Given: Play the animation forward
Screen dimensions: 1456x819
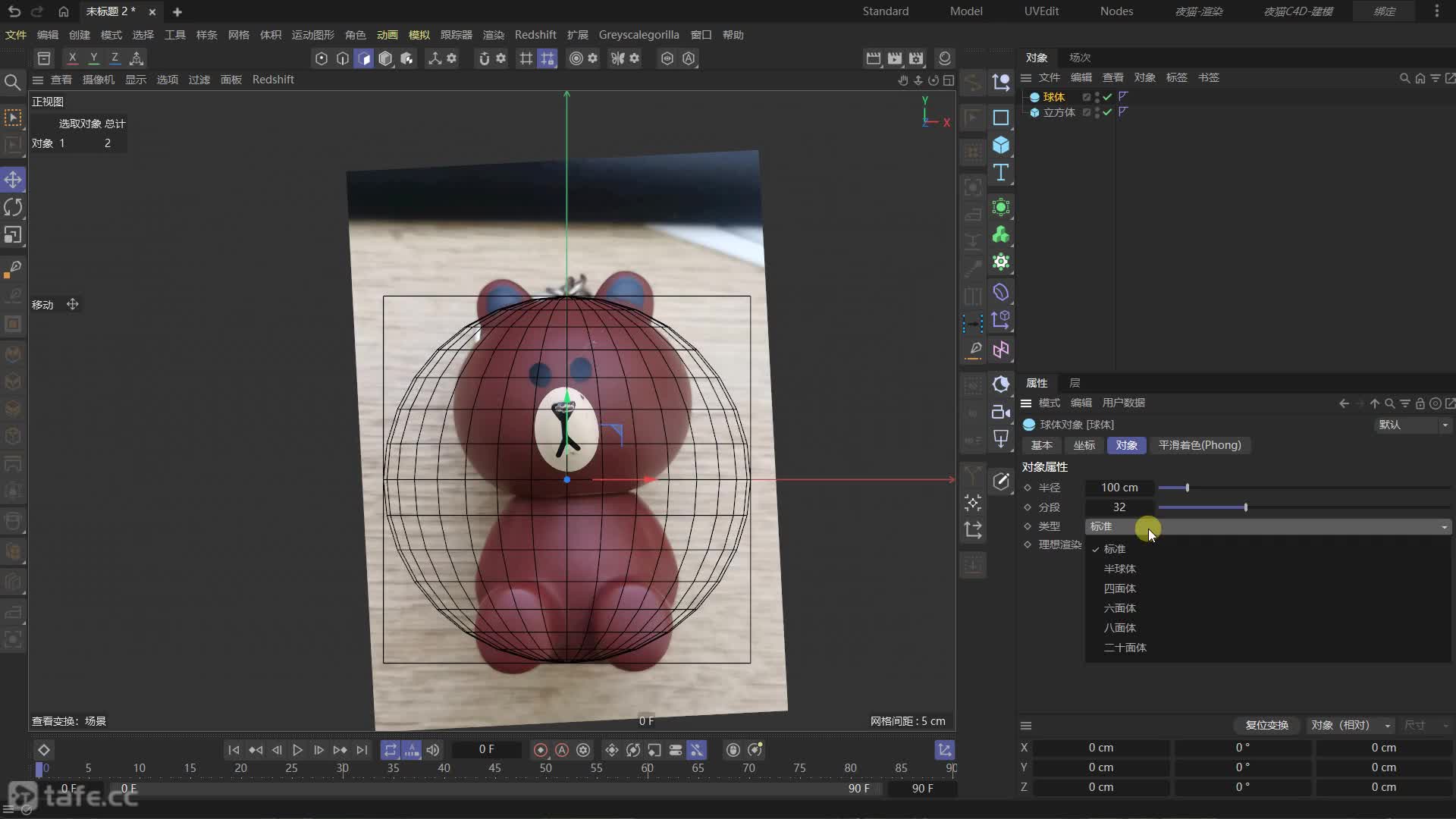Looking at the screenshot, I should [x=297, y=750].
